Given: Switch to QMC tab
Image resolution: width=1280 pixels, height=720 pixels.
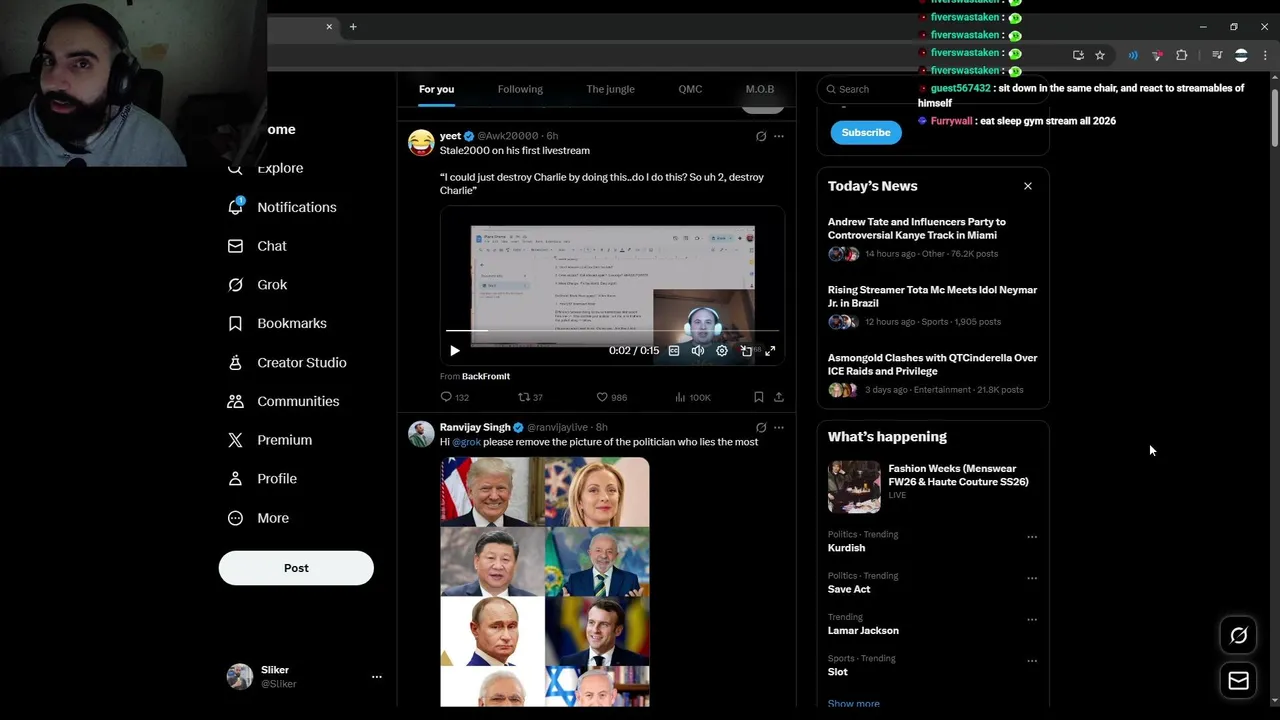Looking at the screenshot, I should [690, 89].
